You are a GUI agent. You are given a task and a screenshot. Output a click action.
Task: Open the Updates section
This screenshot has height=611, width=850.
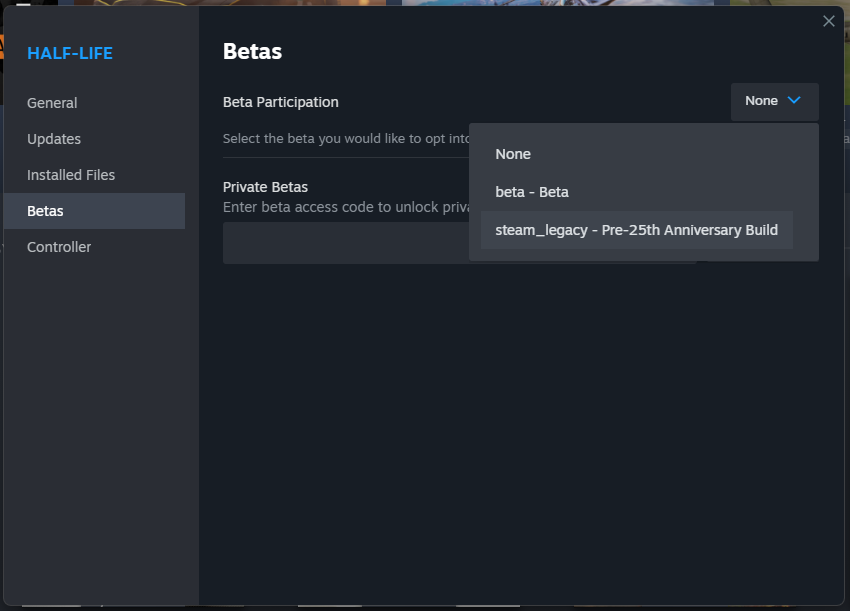(x=54, y=139)
